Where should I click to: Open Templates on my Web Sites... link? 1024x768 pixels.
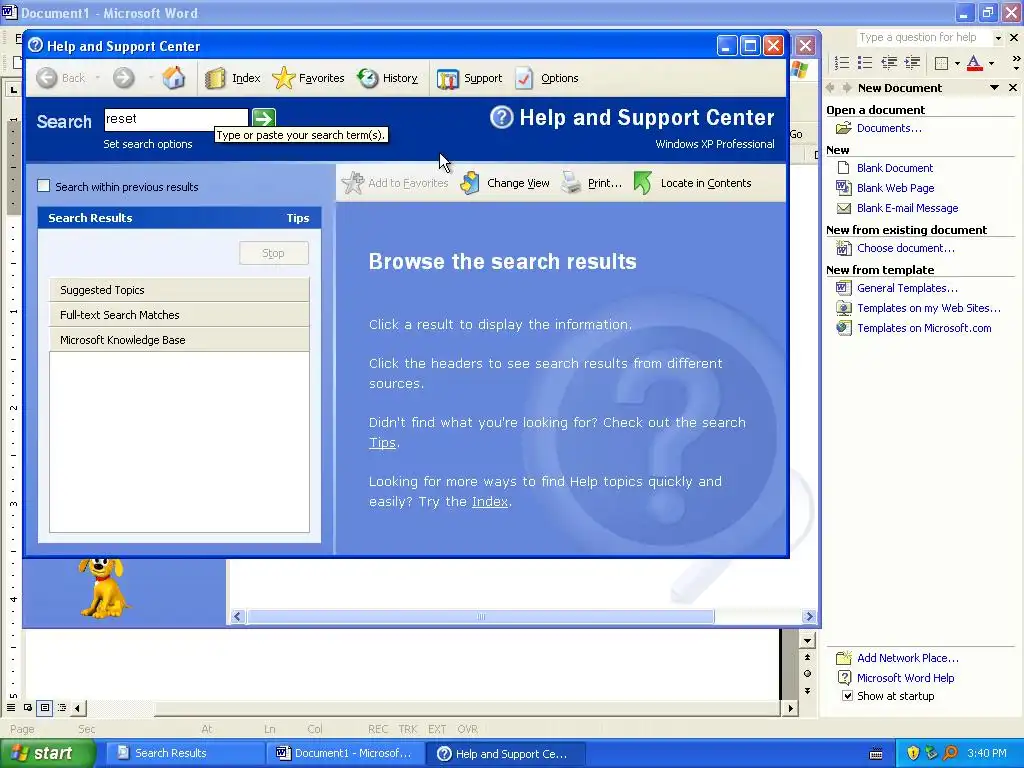click(929, 308)
